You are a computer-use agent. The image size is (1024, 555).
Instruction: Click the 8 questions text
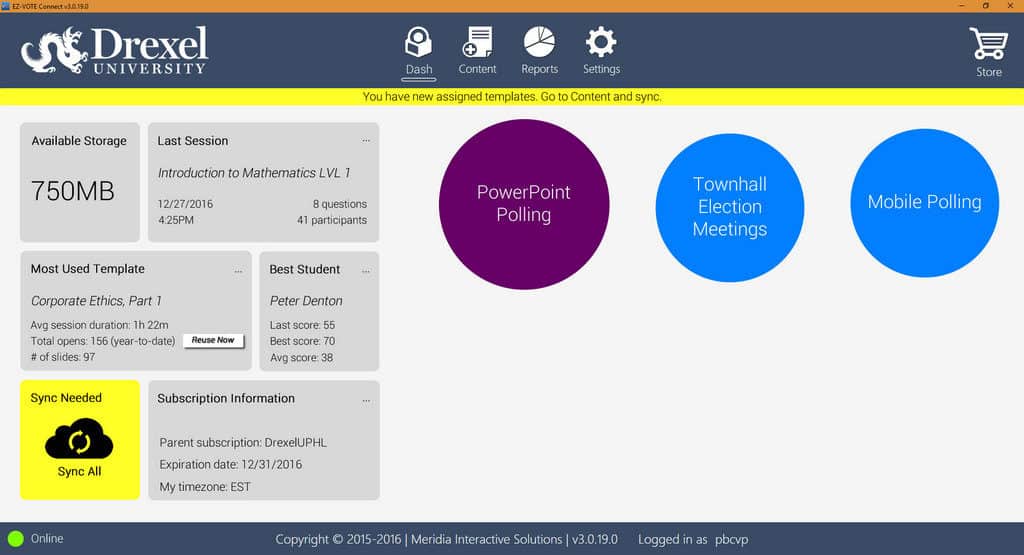coord(340,204)
